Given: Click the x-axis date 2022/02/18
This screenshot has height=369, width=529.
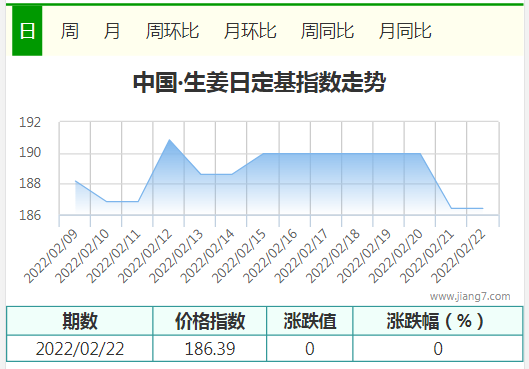Looking at the screenshot, I should point(333,256).
